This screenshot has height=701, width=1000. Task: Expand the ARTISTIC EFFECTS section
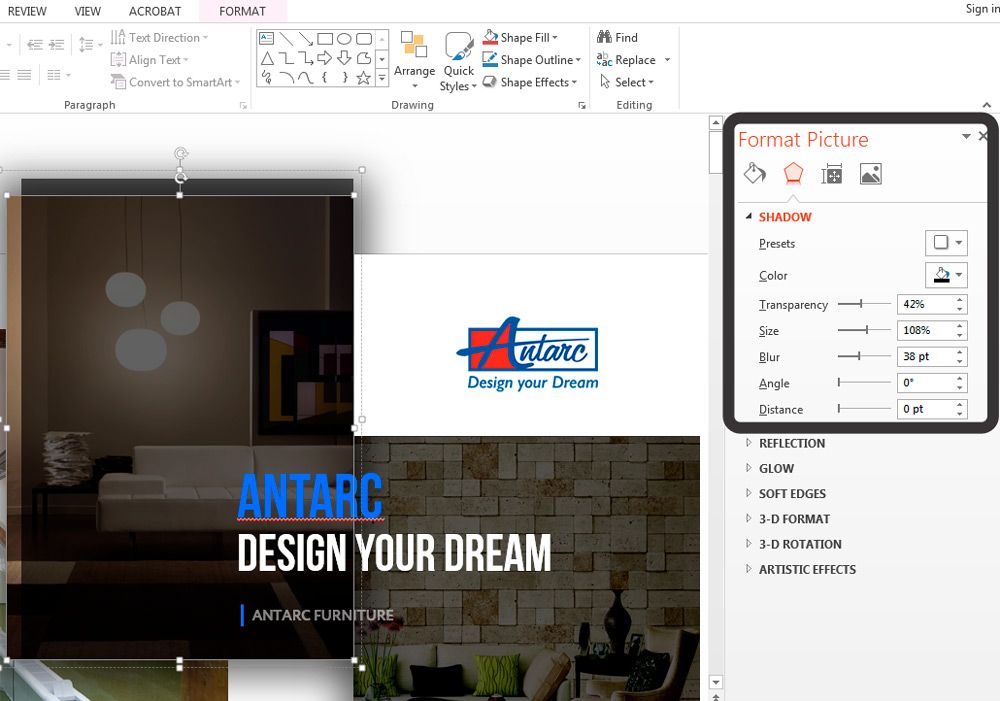[749, 569]
